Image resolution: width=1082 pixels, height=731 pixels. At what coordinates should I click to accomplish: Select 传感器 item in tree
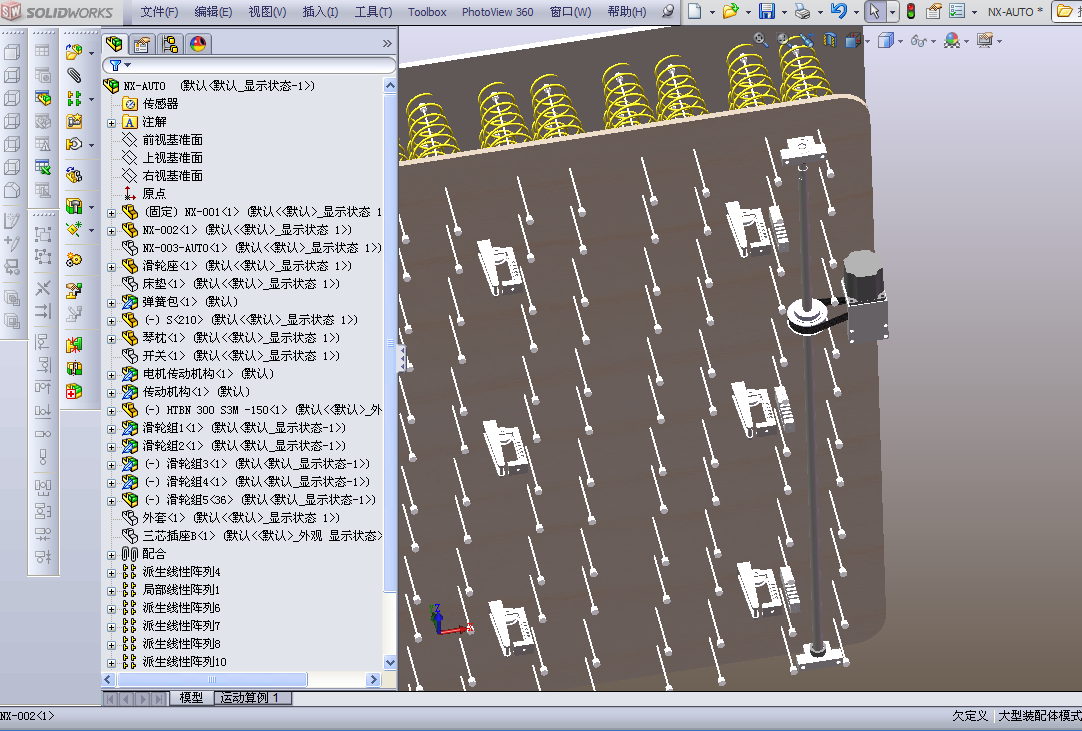(160, 104)
